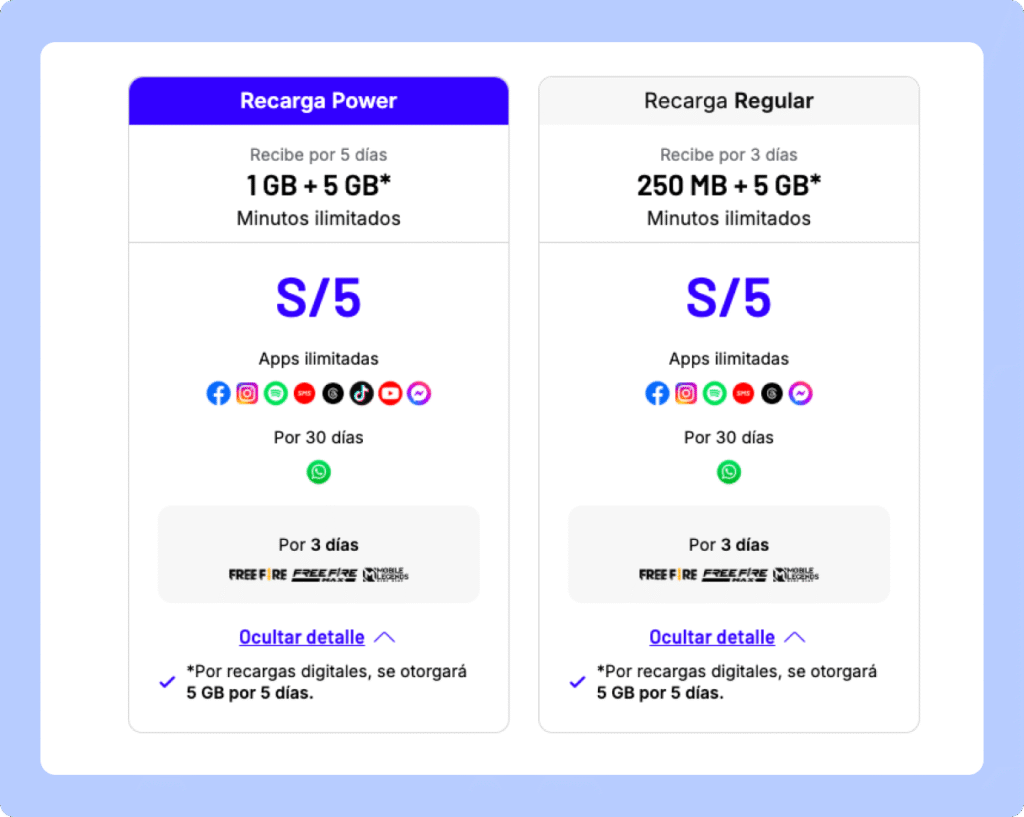Viewport: 1024px width, 817px height.
Task: Click red SMS icon in Recarga Regular card
Action: click(x=743, y=394)
